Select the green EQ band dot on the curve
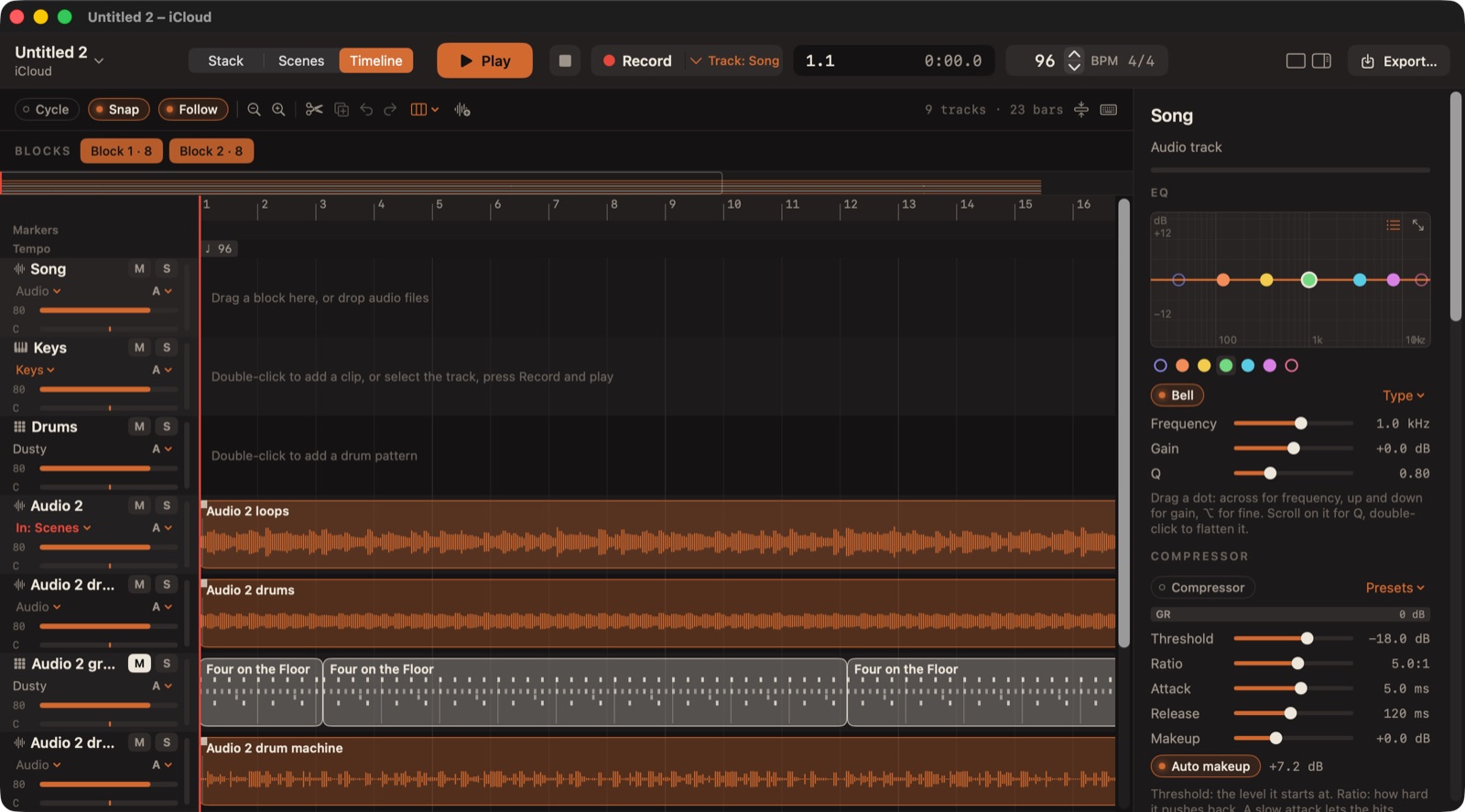Screen dimensions: 1465x812 (x=1309, y=280)
